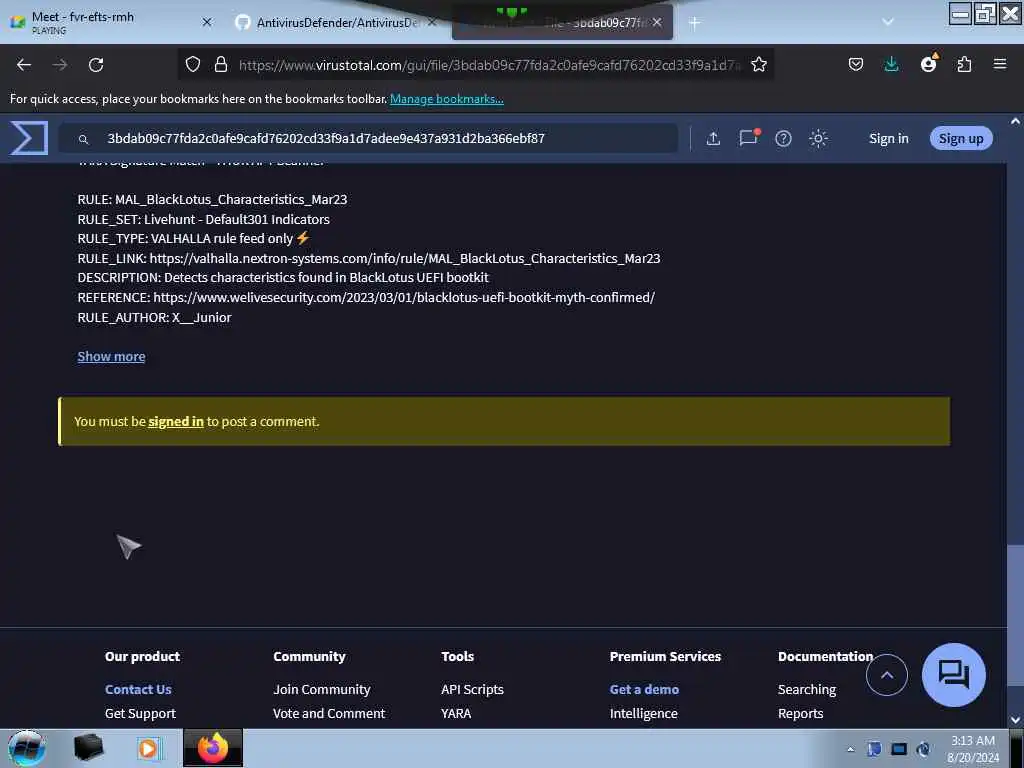Open the Join Community footer link
The image size is (1024, 768).
tap(321, 689)
